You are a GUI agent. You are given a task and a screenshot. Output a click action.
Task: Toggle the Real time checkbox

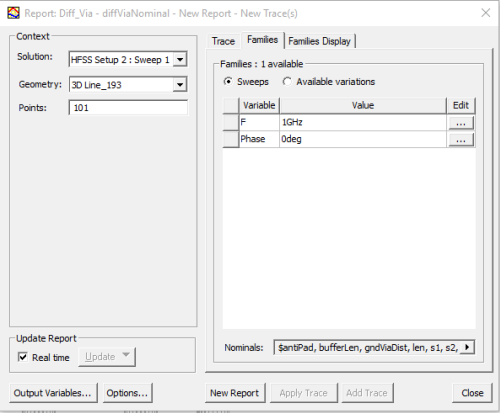23,357
